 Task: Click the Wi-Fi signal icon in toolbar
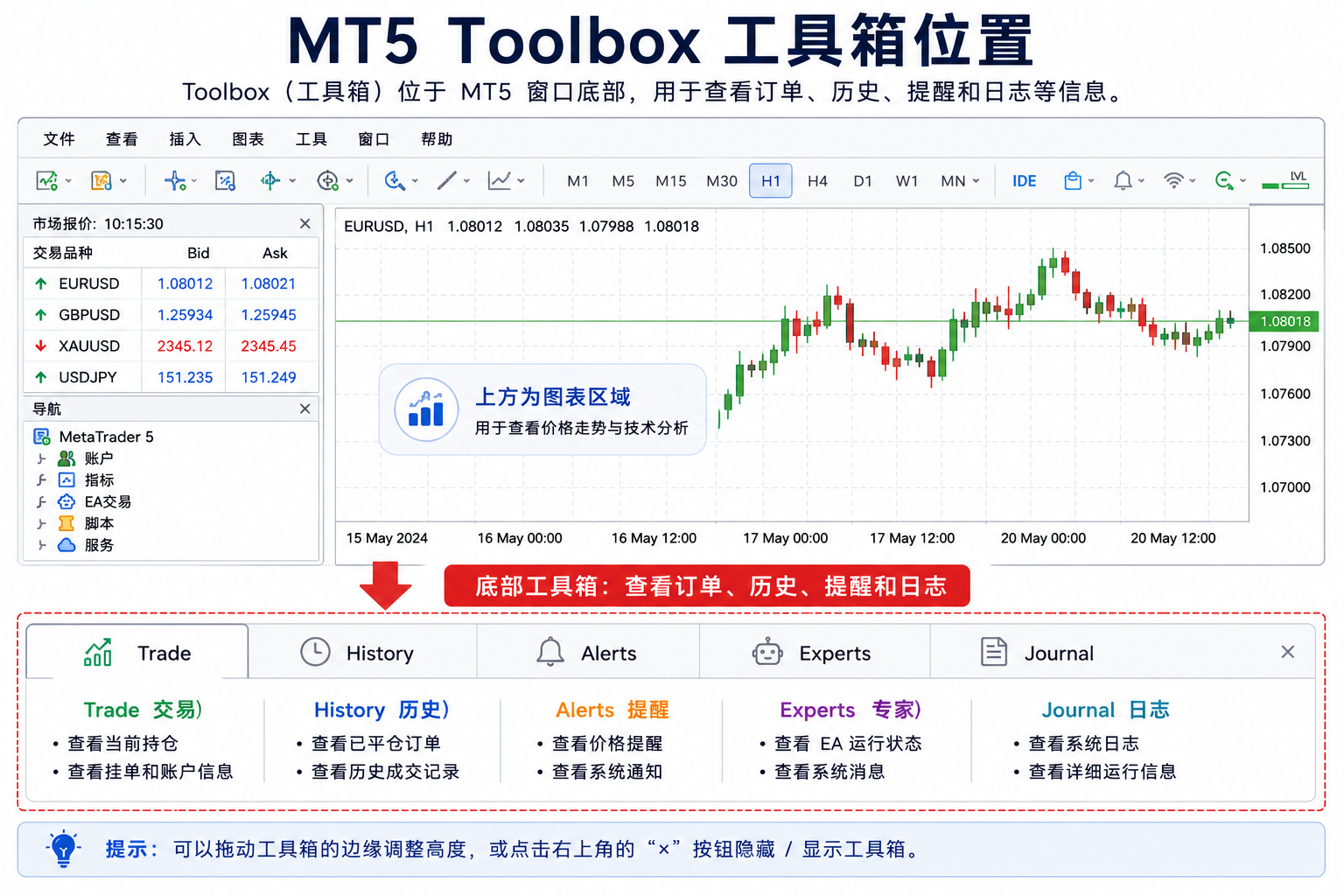point(1173,181)
